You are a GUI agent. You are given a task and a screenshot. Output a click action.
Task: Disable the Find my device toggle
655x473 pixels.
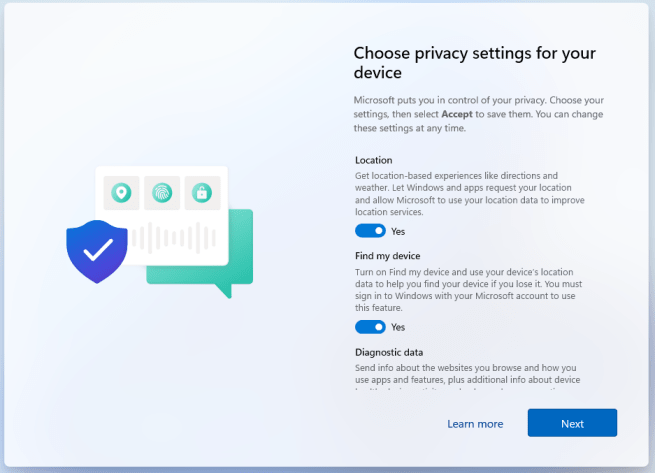pos(370,327)
